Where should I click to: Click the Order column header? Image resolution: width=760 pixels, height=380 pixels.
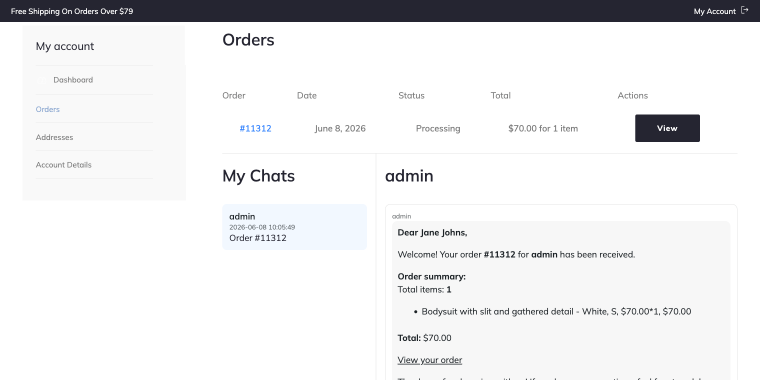pyautogui.click(x=234, y=95)
